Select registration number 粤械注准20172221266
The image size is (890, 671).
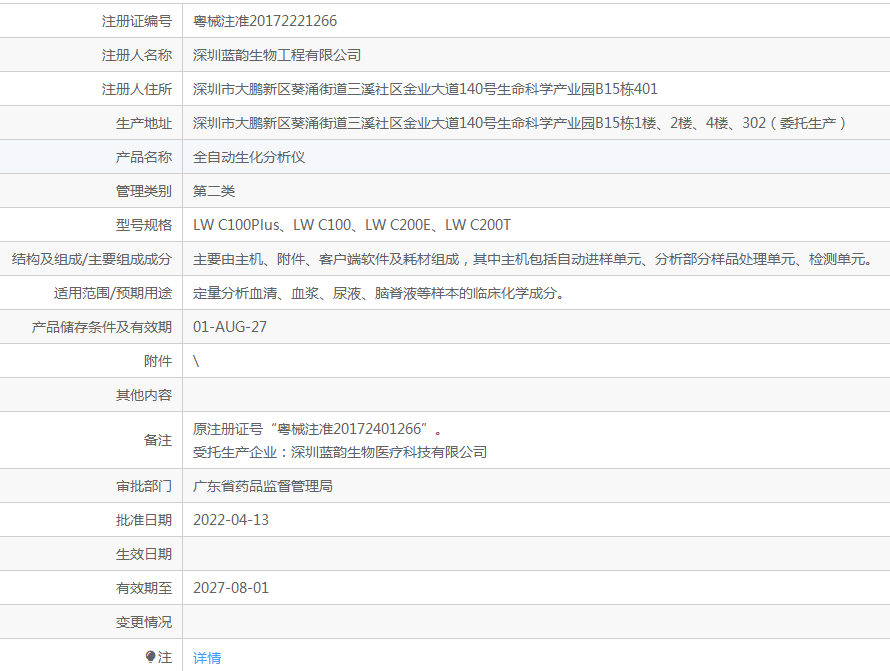(x=265, y=21)
